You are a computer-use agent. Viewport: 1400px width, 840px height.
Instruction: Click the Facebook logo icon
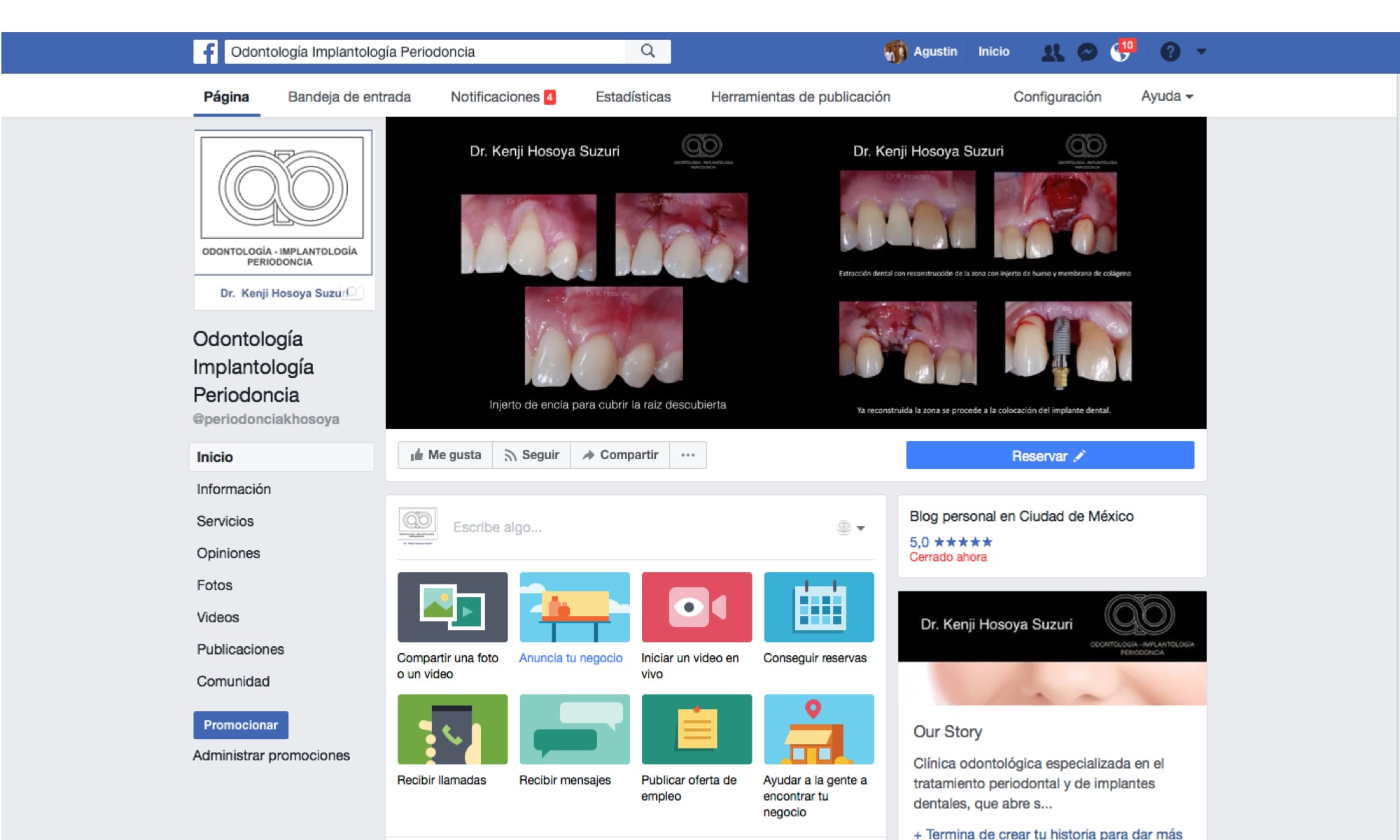coord(205,52)
